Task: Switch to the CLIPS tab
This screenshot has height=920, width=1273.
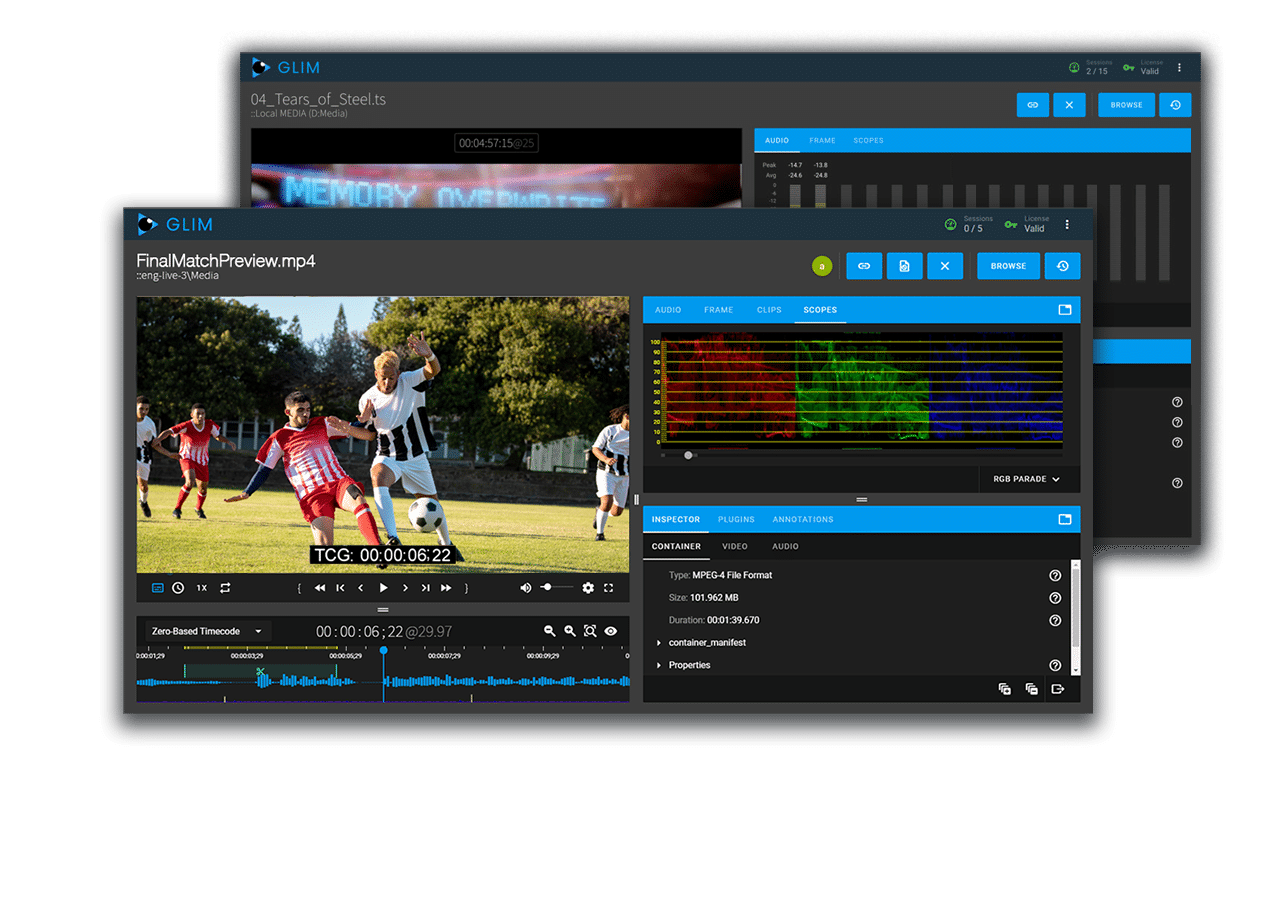Action: (769, 310)
